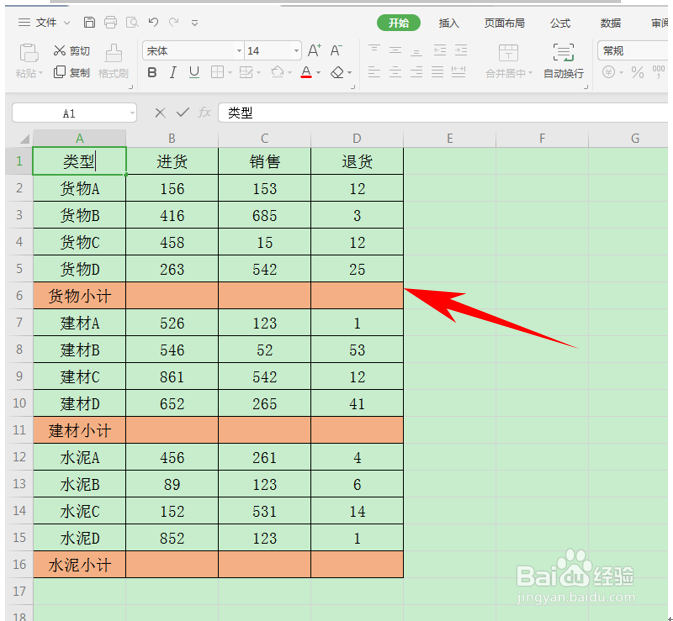673x621 pixels.
Task: Increase indent icon
Action: (461, 50)
